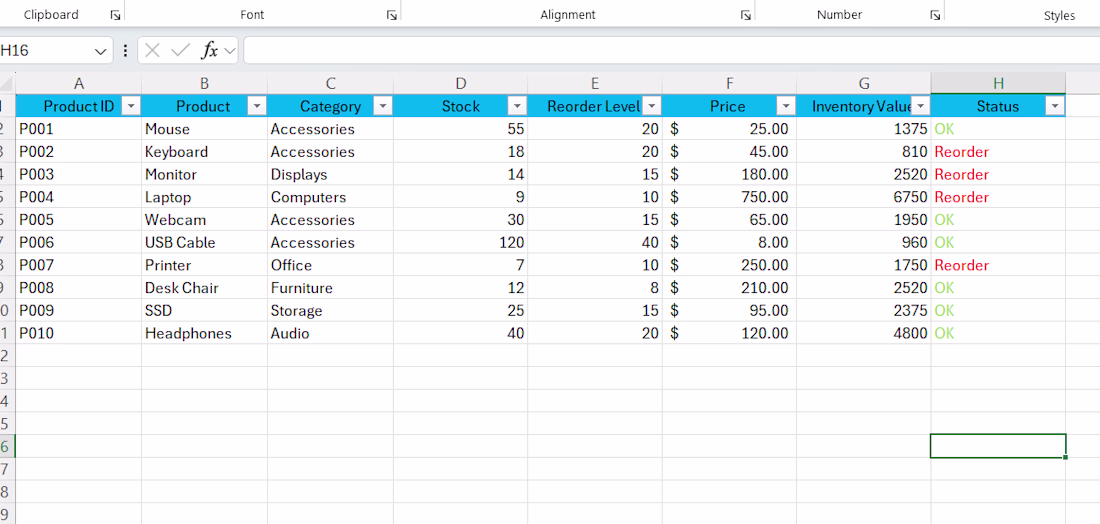1100x524 pixels.
Task: Click the Office category cell
Action: pos(330,265)
